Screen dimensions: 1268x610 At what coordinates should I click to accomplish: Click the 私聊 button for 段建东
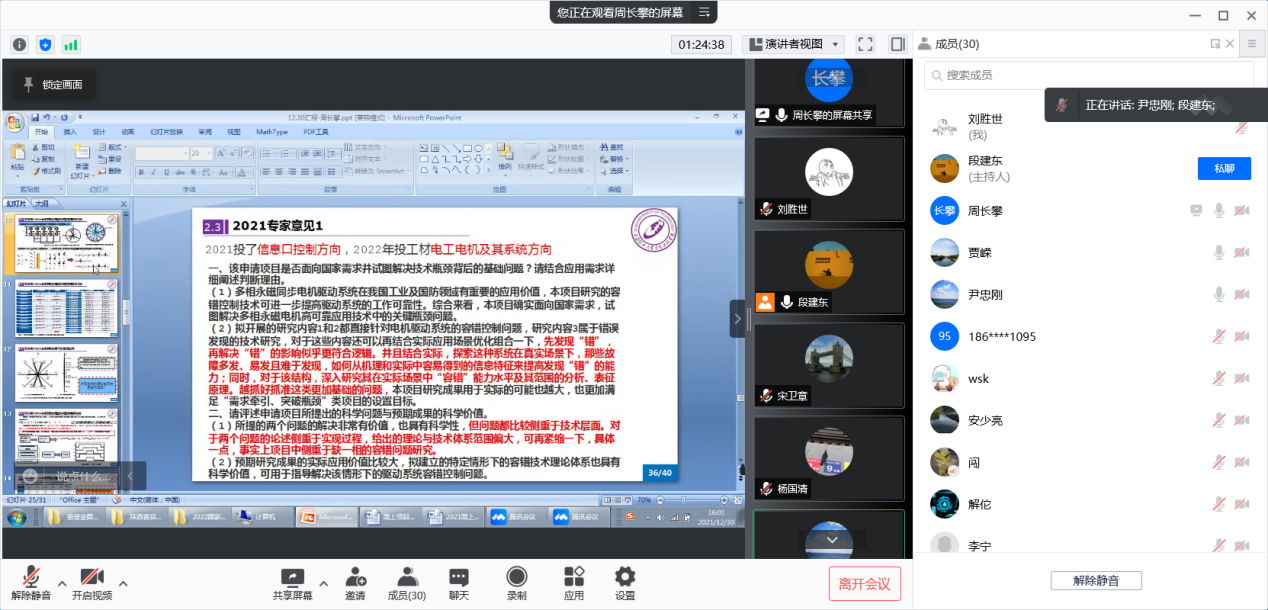1224,168
